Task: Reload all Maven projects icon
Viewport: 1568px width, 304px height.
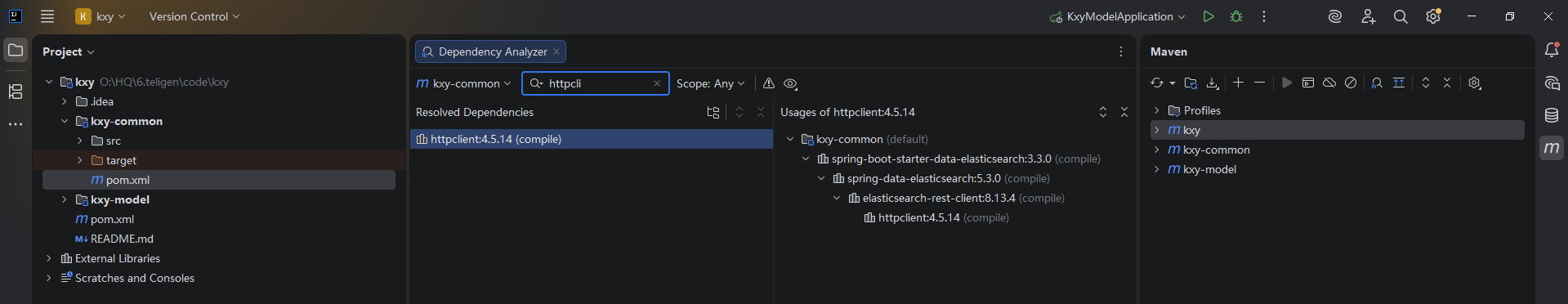Action: (x=1156, y=83)
